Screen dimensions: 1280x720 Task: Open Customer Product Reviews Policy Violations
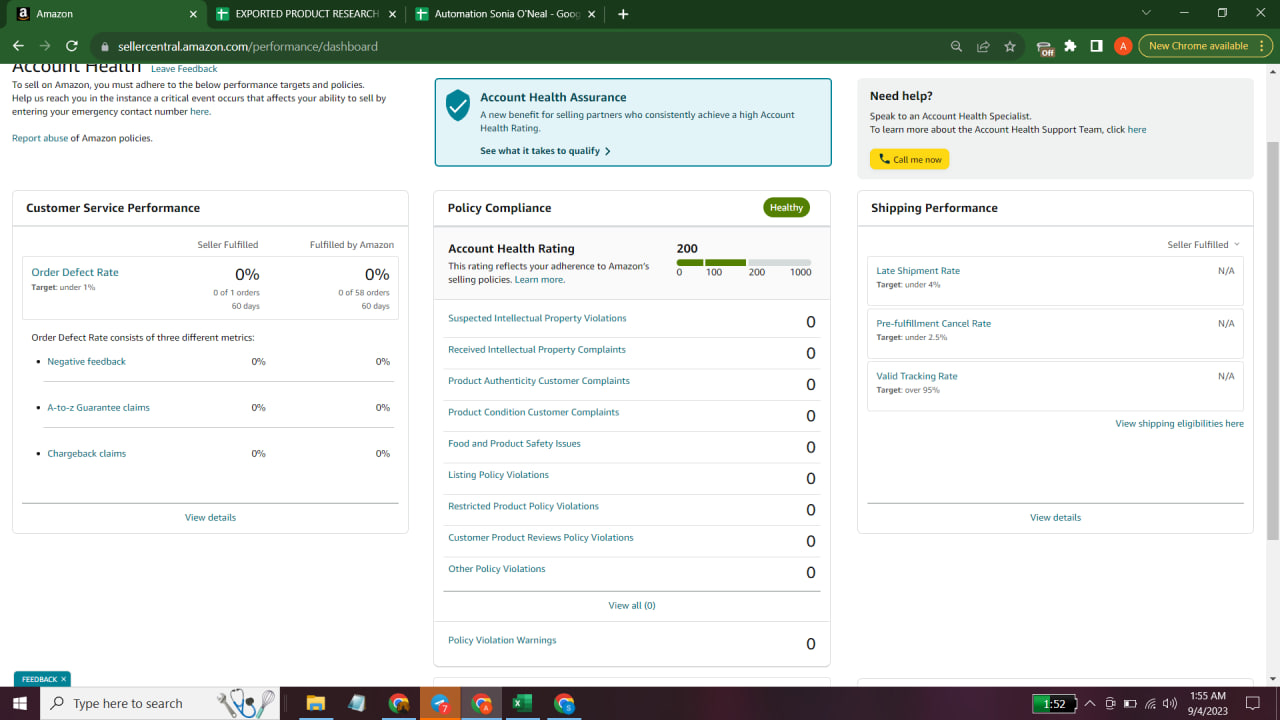click(541, 537)
